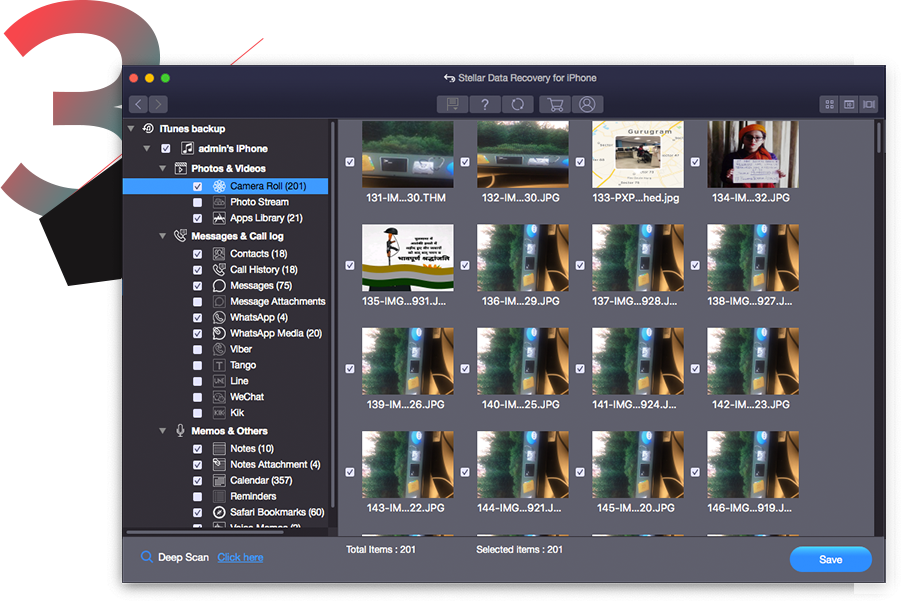This screenshot has height=601, width=901.
Task: Click the Deep Scan 'Click here' link
Action: click(240, 557)
